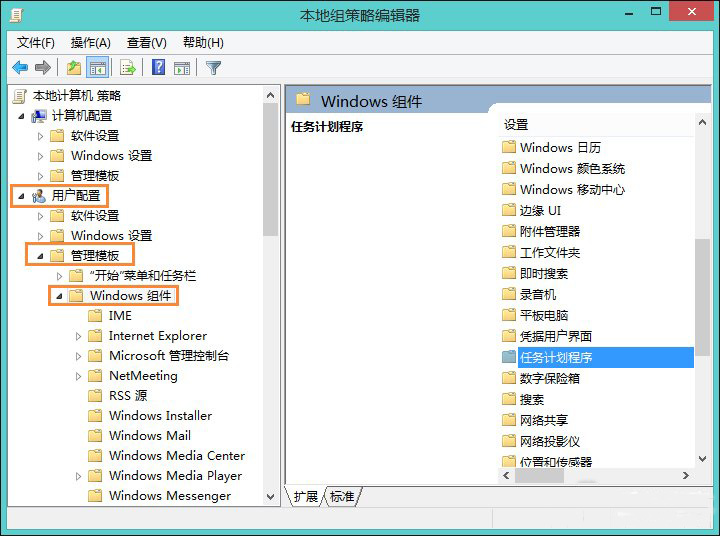Click the show/hide action pane icon

click(x=182, y=68)
